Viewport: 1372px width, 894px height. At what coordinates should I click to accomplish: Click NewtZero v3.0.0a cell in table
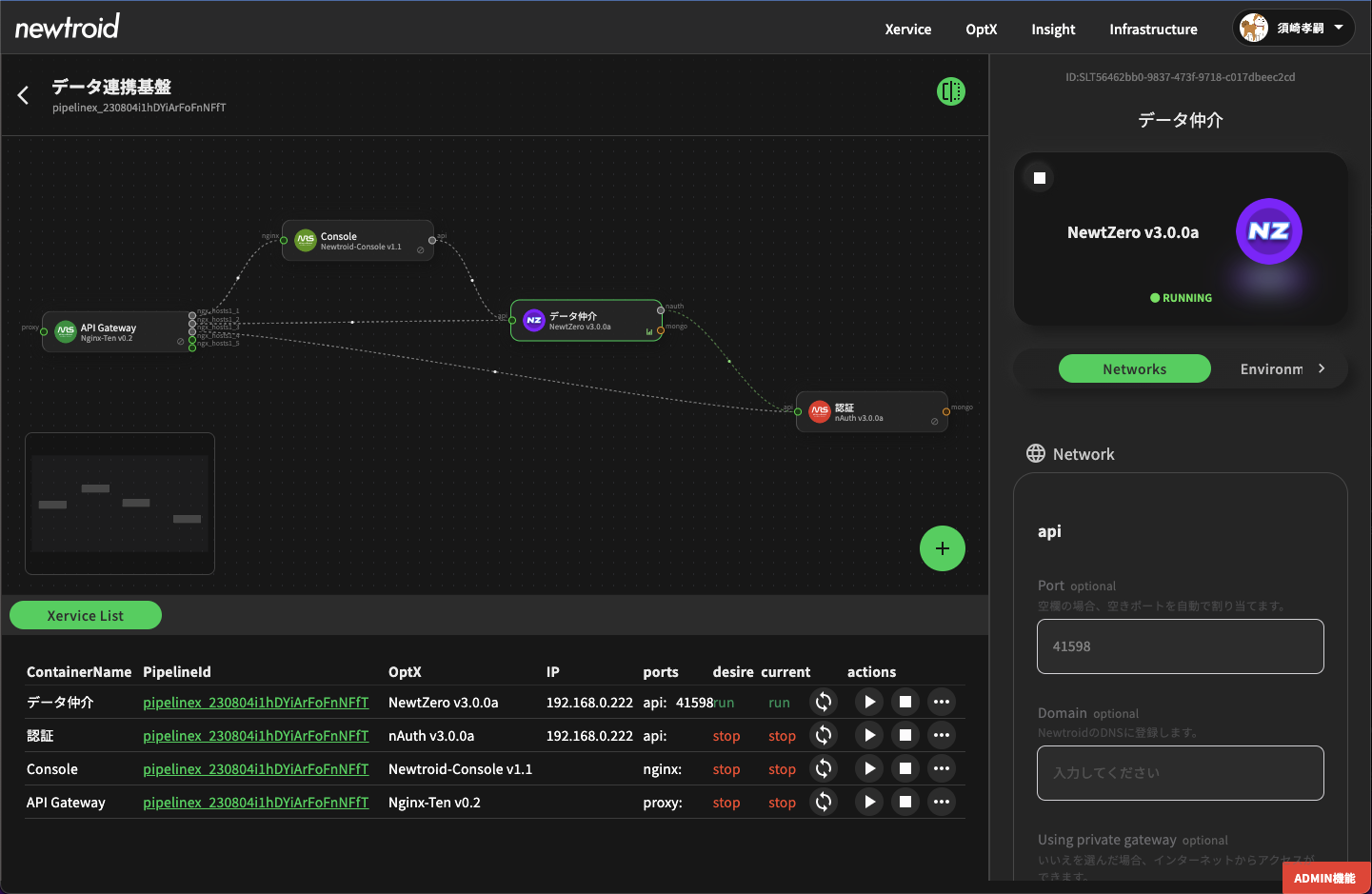(443, 702)
